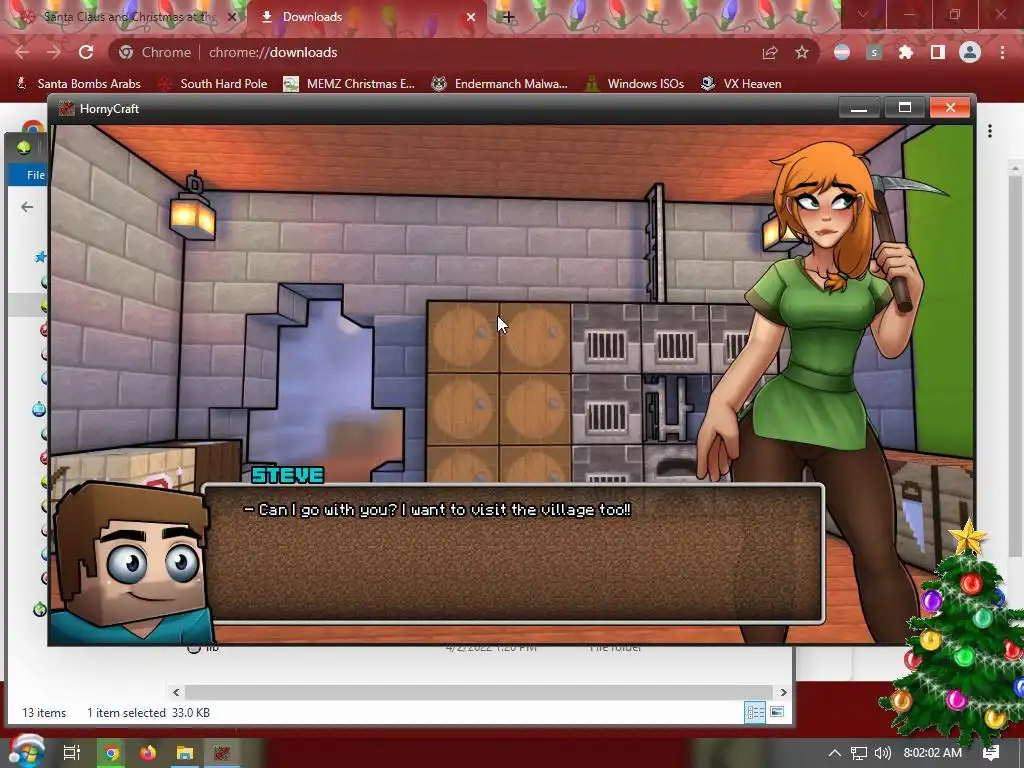Click File Explorer back arrow

coord(27,207)
